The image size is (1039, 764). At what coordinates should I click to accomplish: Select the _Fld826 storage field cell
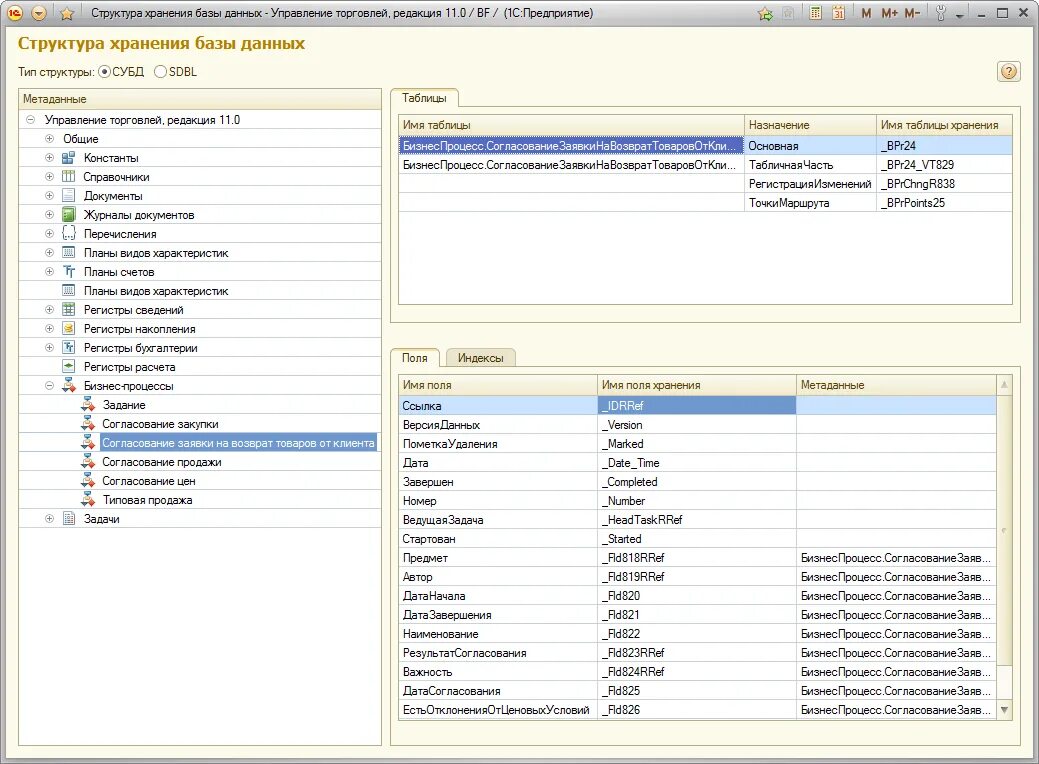696,710
